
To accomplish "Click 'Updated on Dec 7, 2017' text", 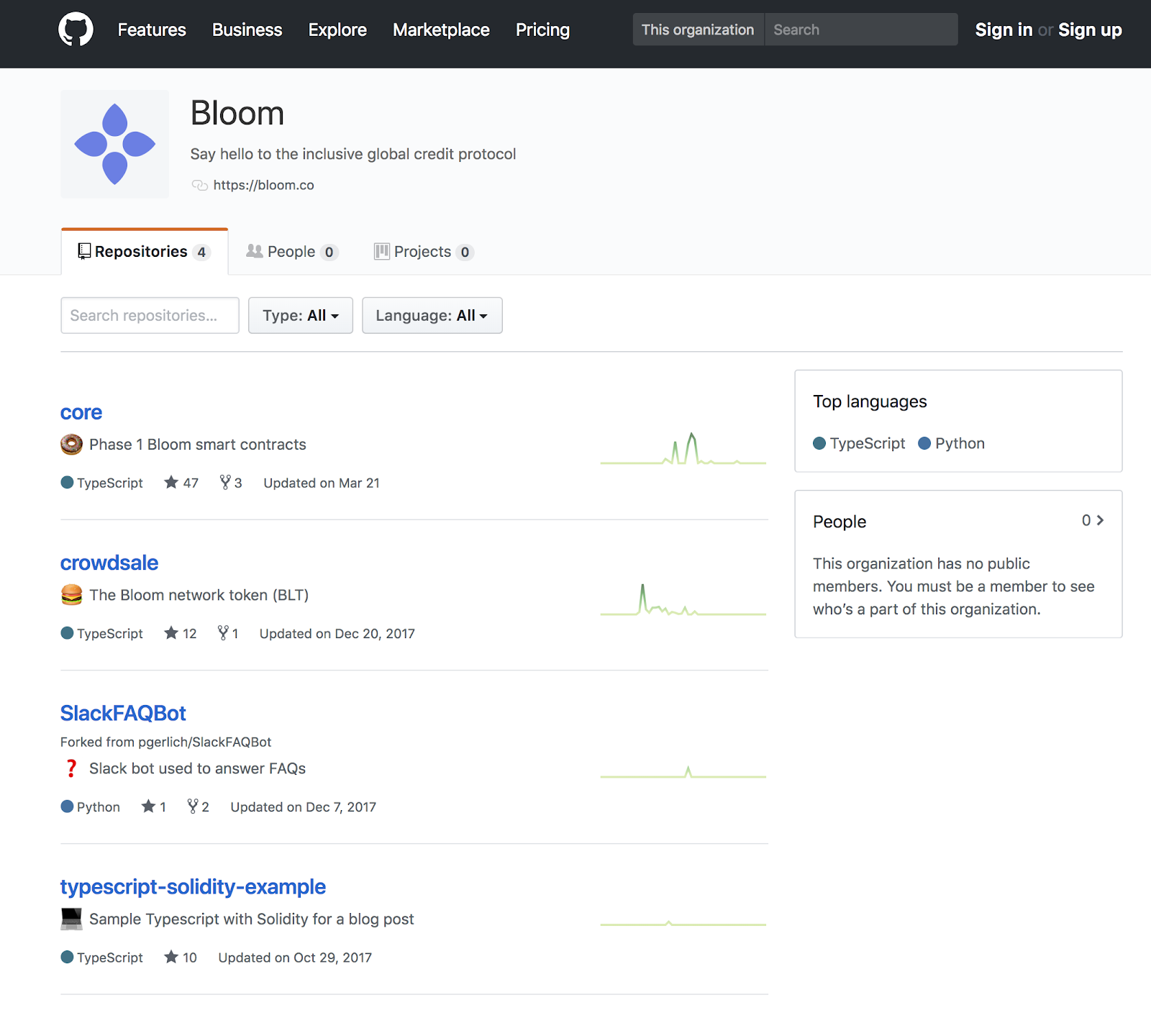I will tap(304, 806).
